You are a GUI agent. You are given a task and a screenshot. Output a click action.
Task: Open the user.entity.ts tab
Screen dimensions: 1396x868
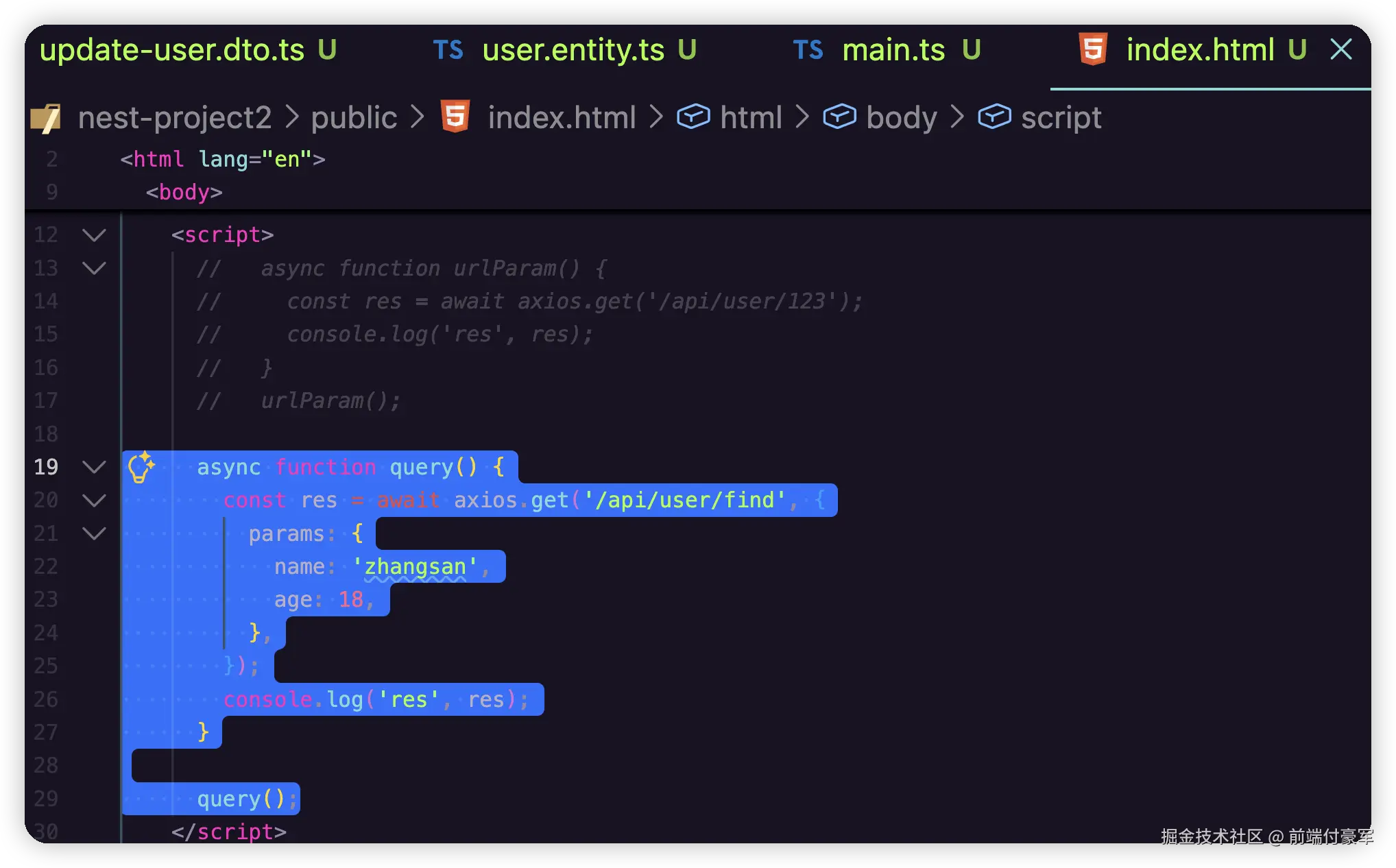point(573,50)
